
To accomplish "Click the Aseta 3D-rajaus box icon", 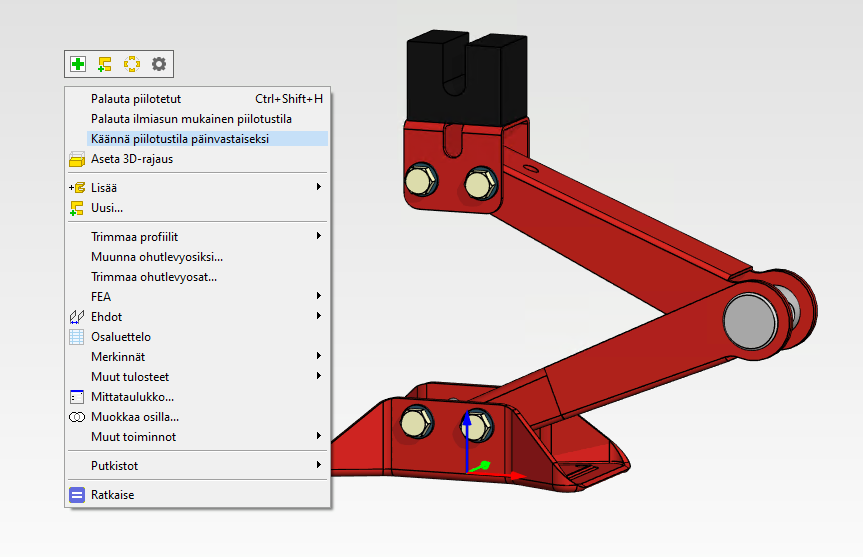I will coord(77,159).
